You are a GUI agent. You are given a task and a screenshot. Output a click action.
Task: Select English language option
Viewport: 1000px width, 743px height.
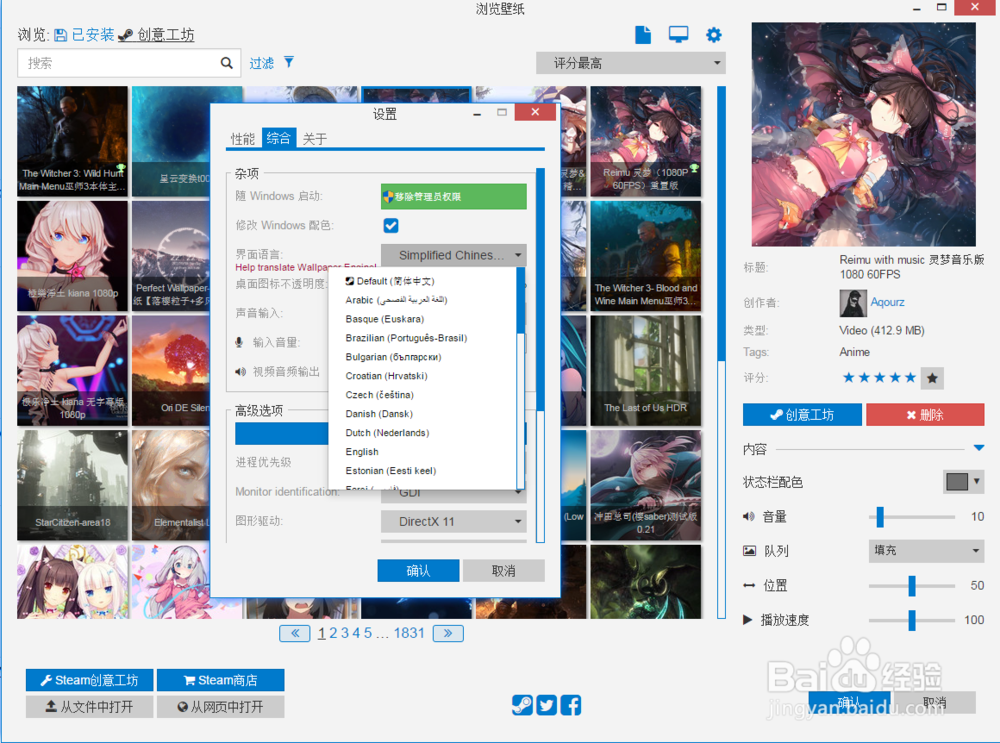(x=422, y=452)
